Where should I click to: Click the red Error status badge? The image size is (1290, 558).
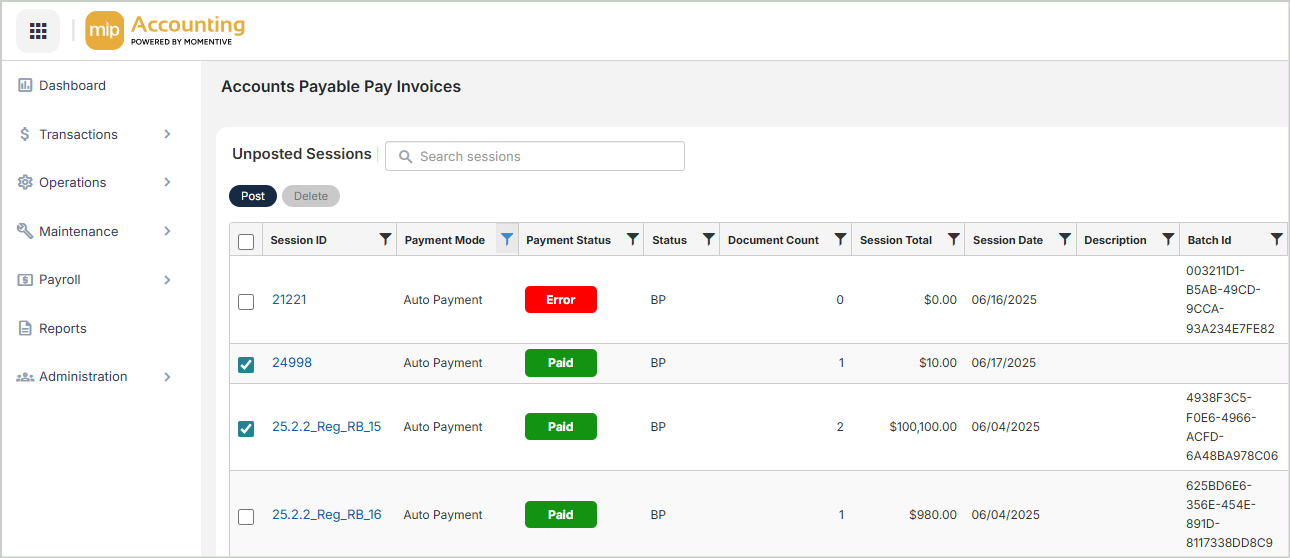tap(560, 300)
